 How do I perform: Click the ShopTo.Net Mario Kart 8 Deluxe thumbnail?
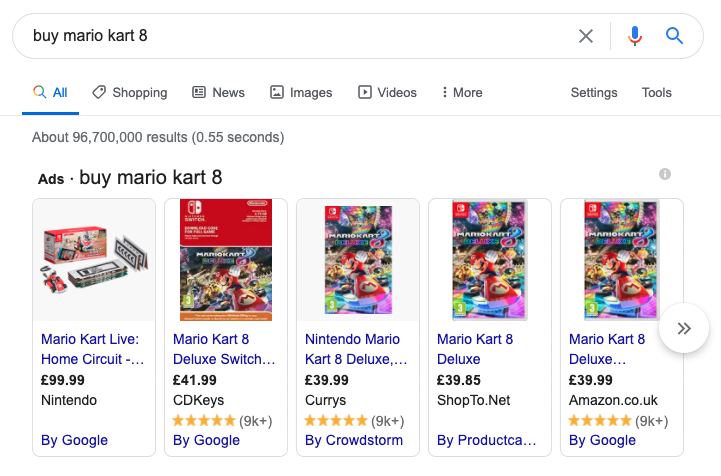490,260
